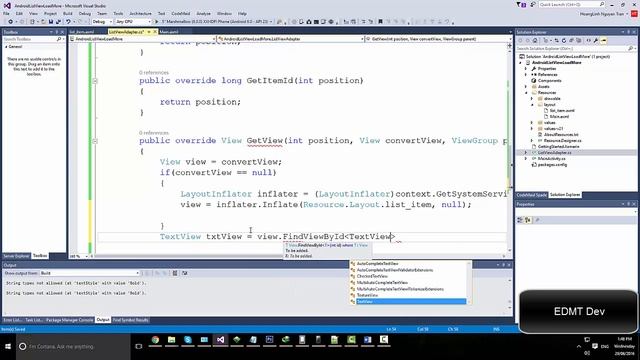Expand the Assets folder
640x360 pixels.
pos(526,87)
